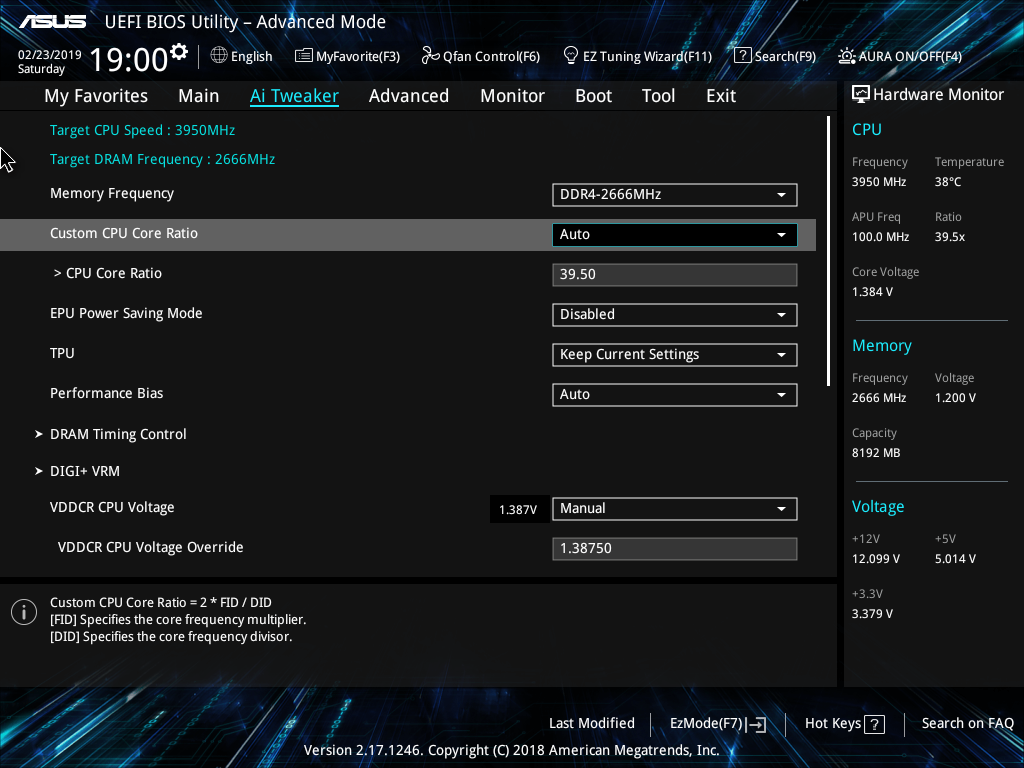Click Target DRAM Frequency : 2666MHz text
Screen dimensions: 1024x768
point(163,159)
